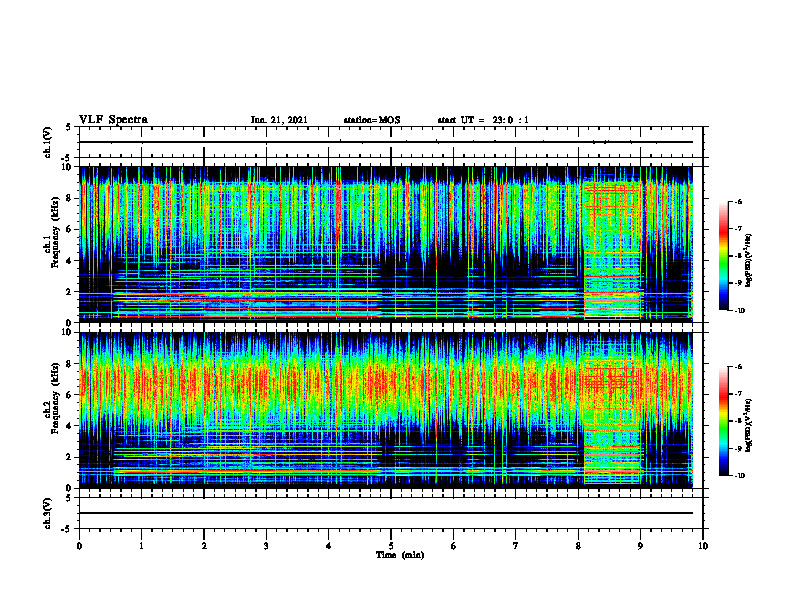Click time axis tick label 6
Image resolution: width=792 pixels, height=612 pixels.
click(x=454, y=546)
